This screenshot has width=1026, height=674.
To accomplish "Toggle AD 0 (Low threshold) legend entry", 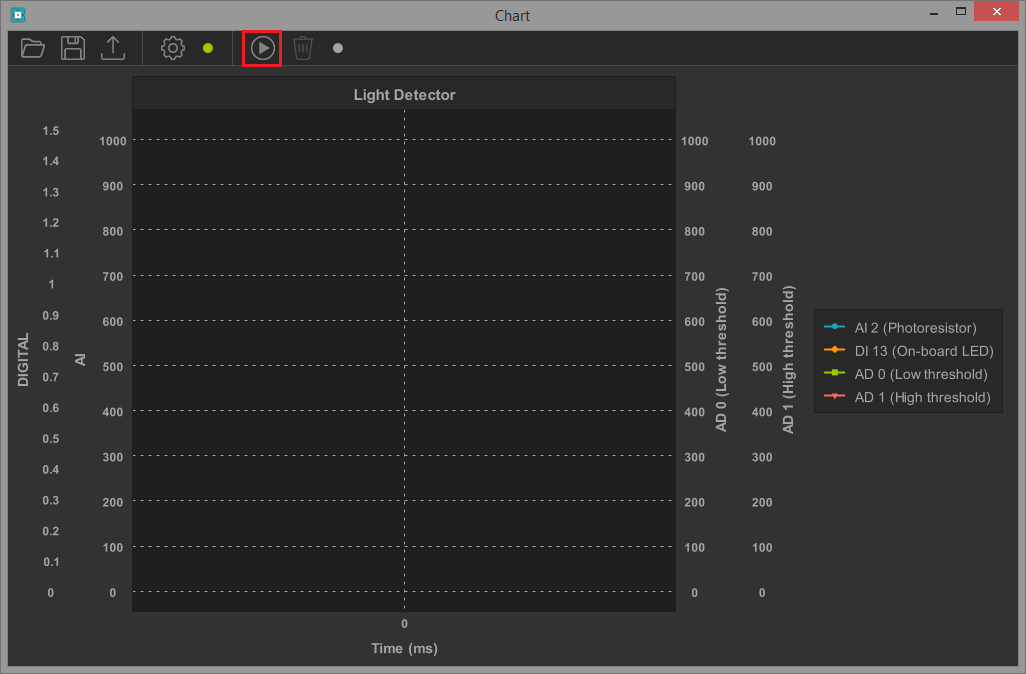I will pos(906,374).
